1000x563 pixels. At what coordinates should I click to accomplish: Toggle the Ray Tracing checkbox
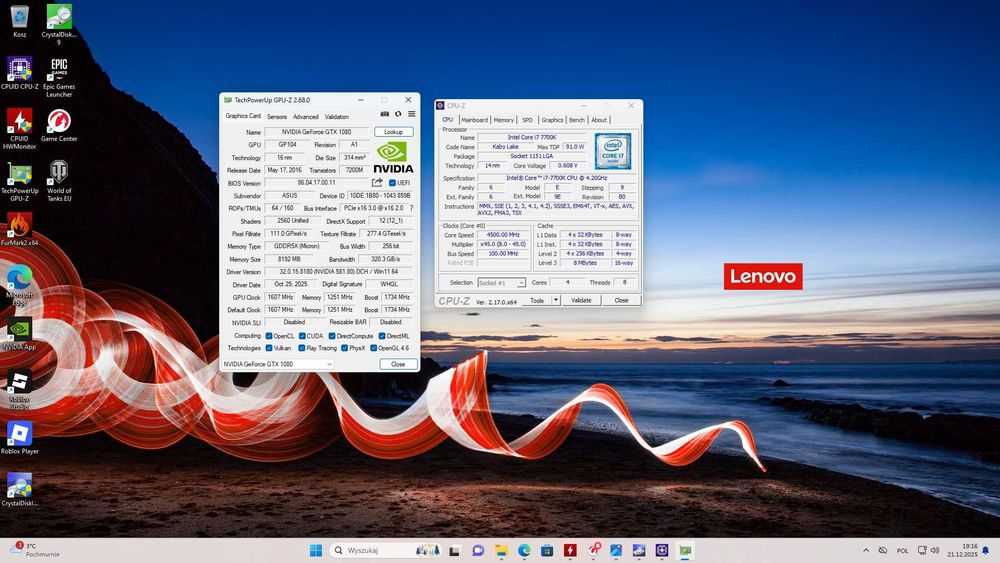[302, 348]
